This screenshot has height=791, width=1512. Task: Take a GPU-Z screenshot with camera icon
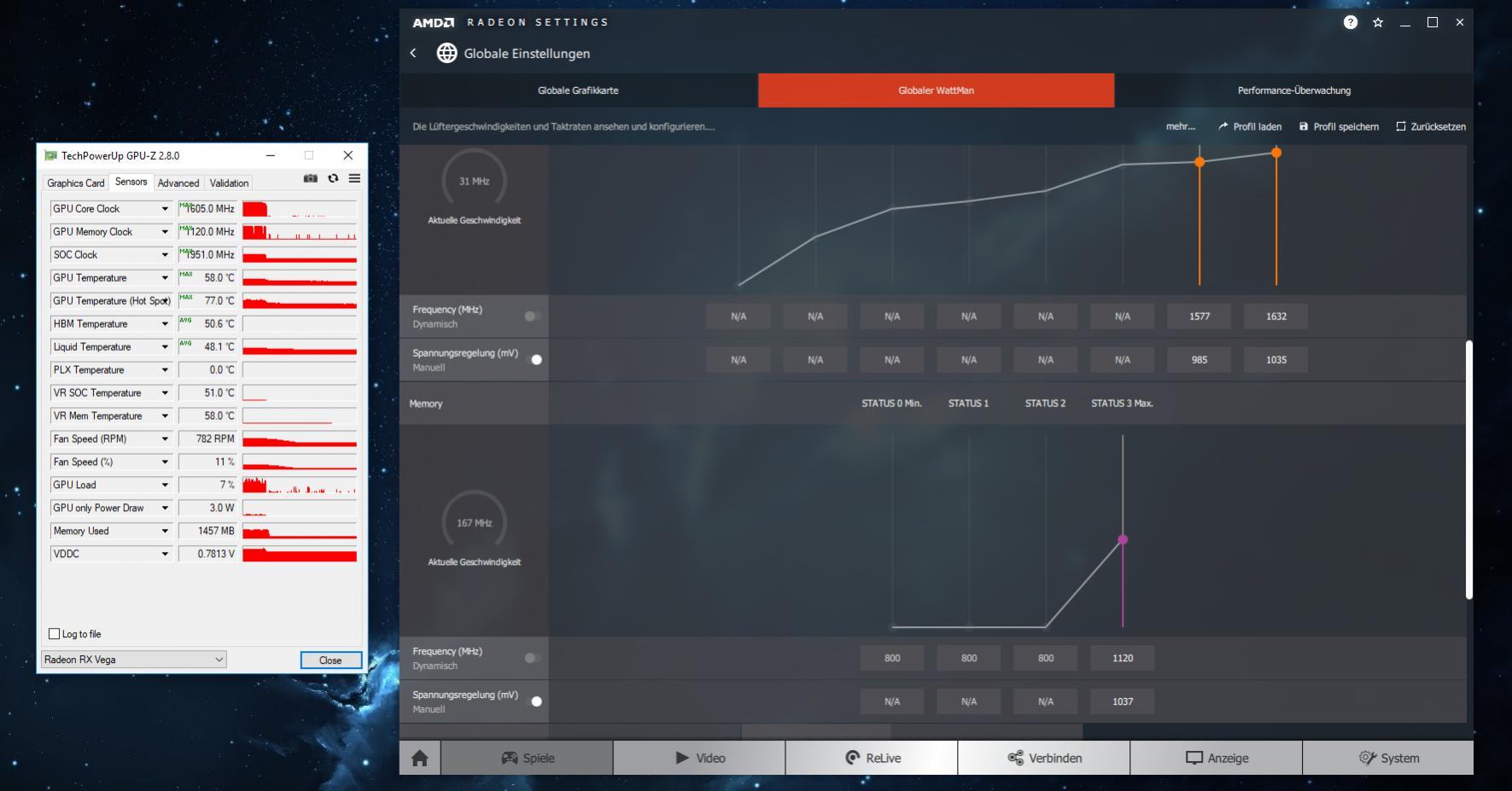(x=310, y=178)
